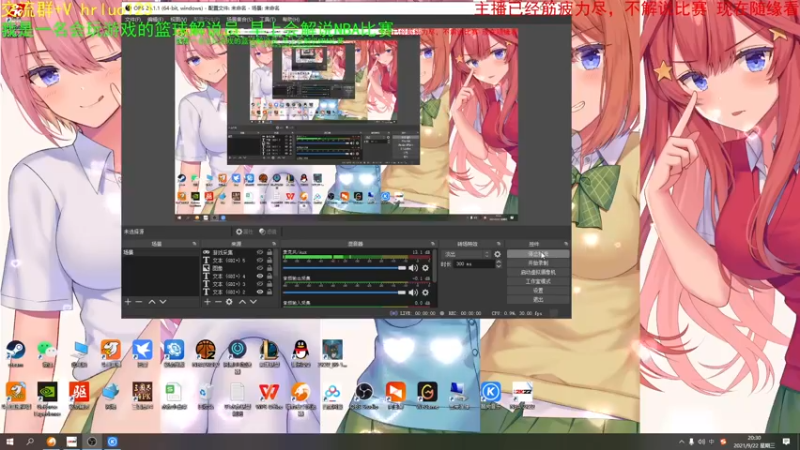Image resolution: width=800 pixels, height=450 pixels.
Task: Toggle visibility of 图像 source
Action: pyautogui.click(x=260, y=268)
